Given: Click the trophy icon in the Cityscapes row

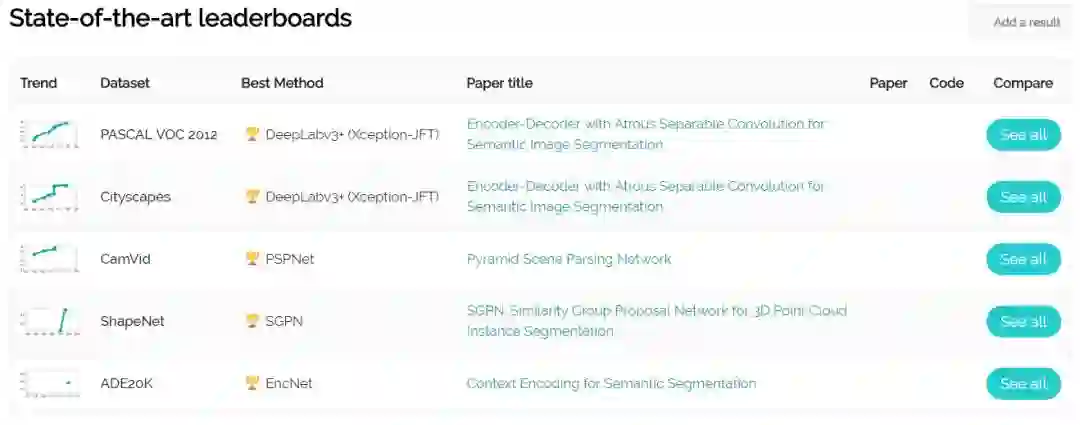Looking at the screenshot, I should point(252,197).
